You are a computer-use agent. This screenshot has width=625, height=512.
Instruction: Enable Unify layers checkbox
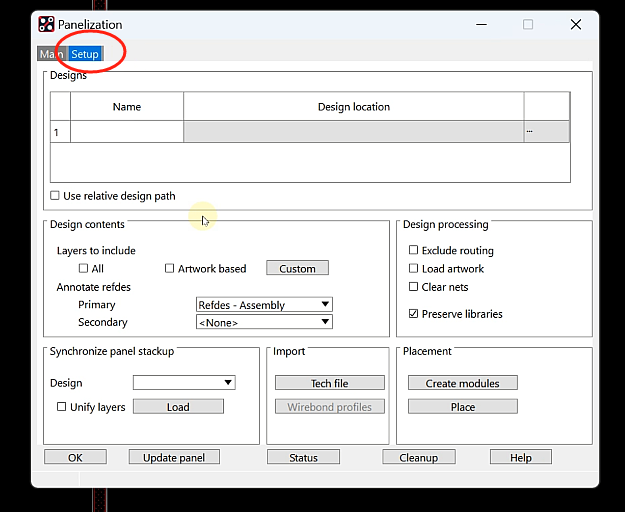[61, 406]
